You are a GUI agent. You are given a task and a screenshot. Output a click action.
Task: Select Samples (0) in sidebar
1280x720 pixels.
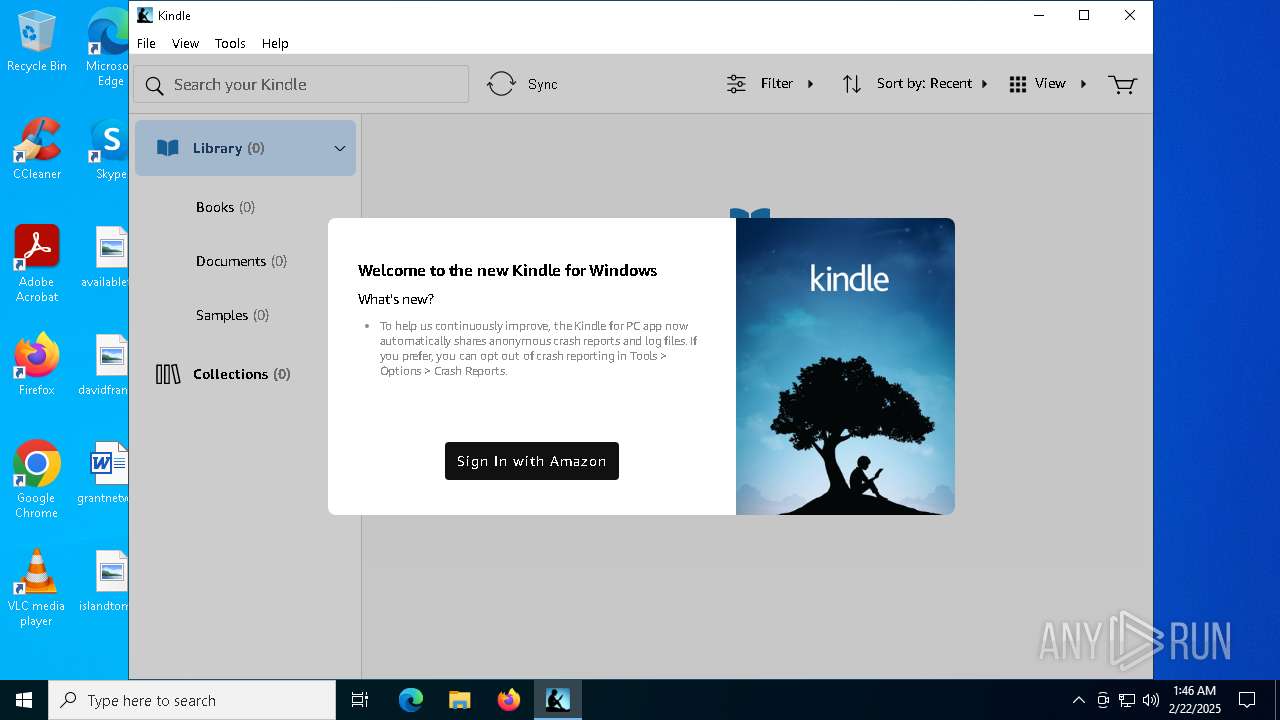pyautogui.click(x=232, y=315)
